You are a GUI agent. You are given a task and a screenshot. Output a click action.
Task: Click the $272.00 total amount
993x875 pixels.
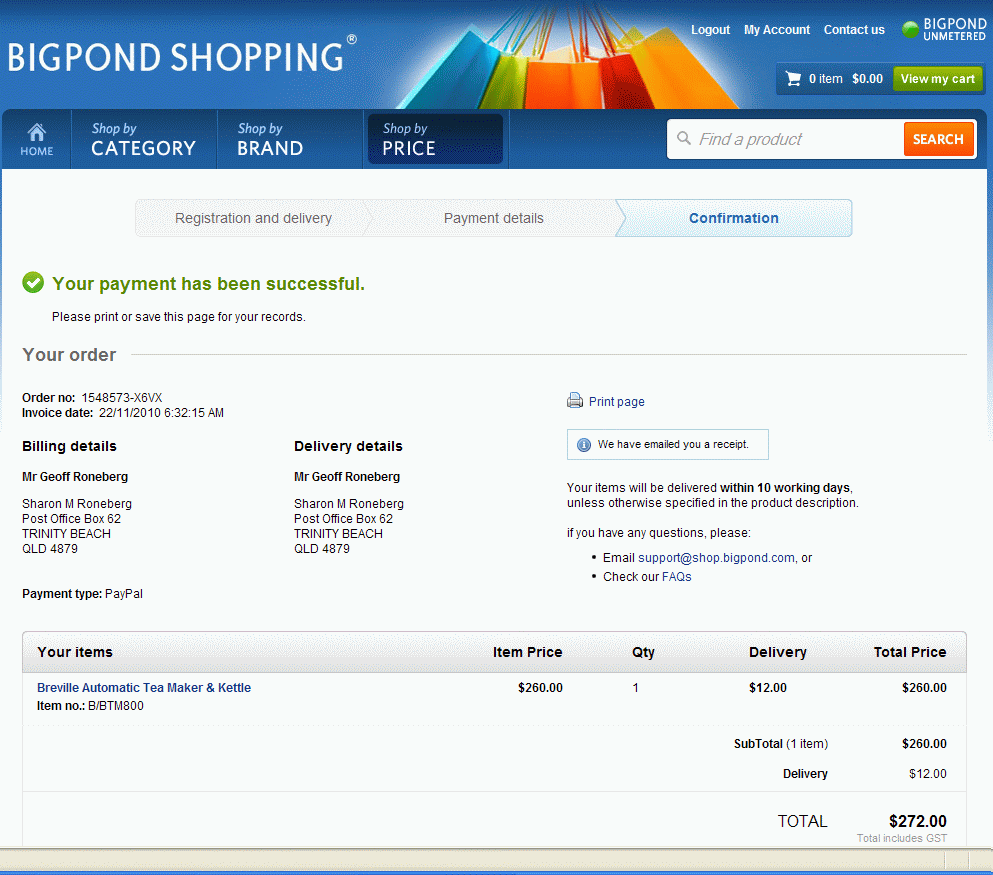[x=917, y=821]
